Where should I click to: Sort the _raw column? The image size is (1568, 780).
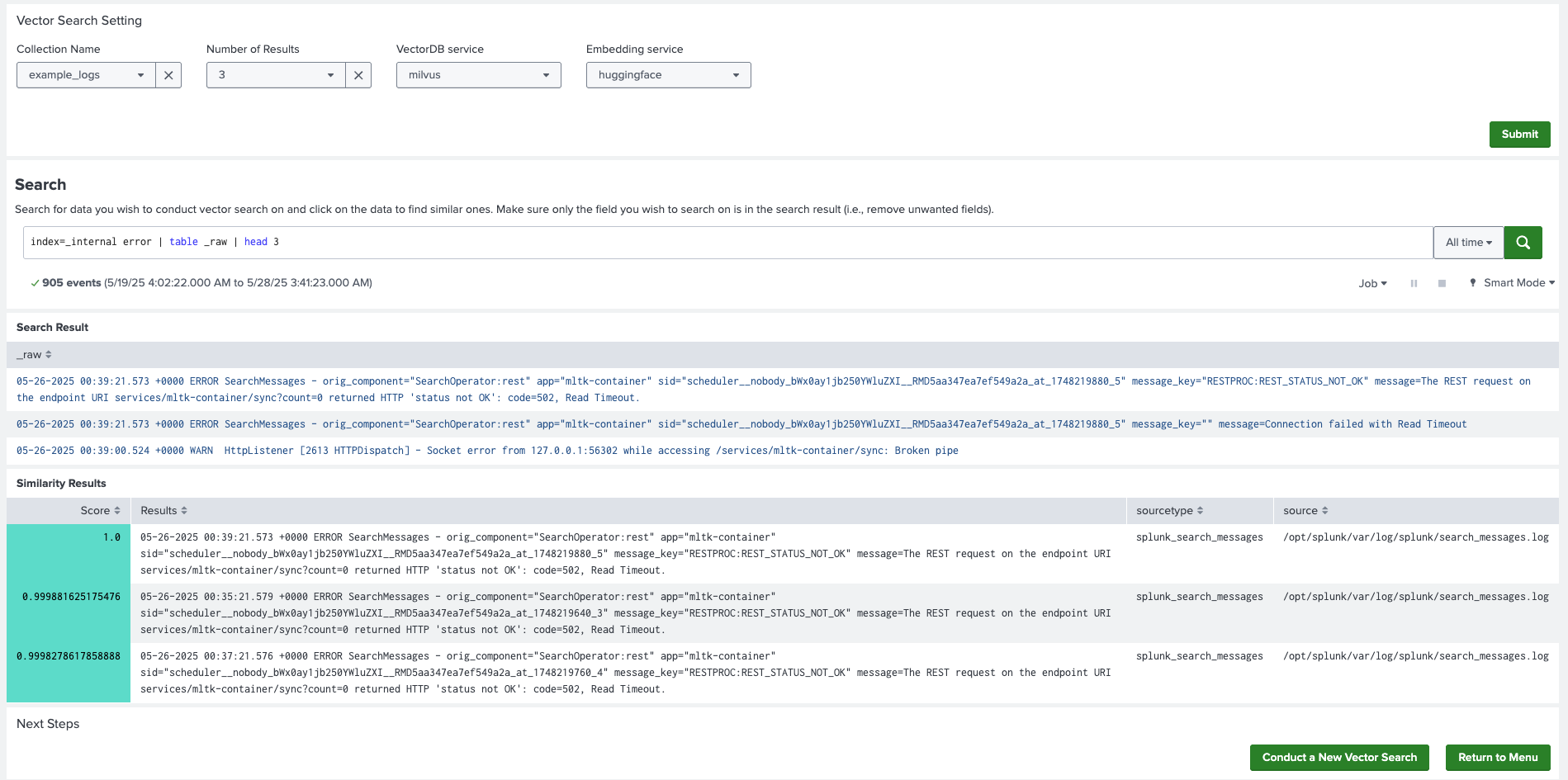pos(34,355)
